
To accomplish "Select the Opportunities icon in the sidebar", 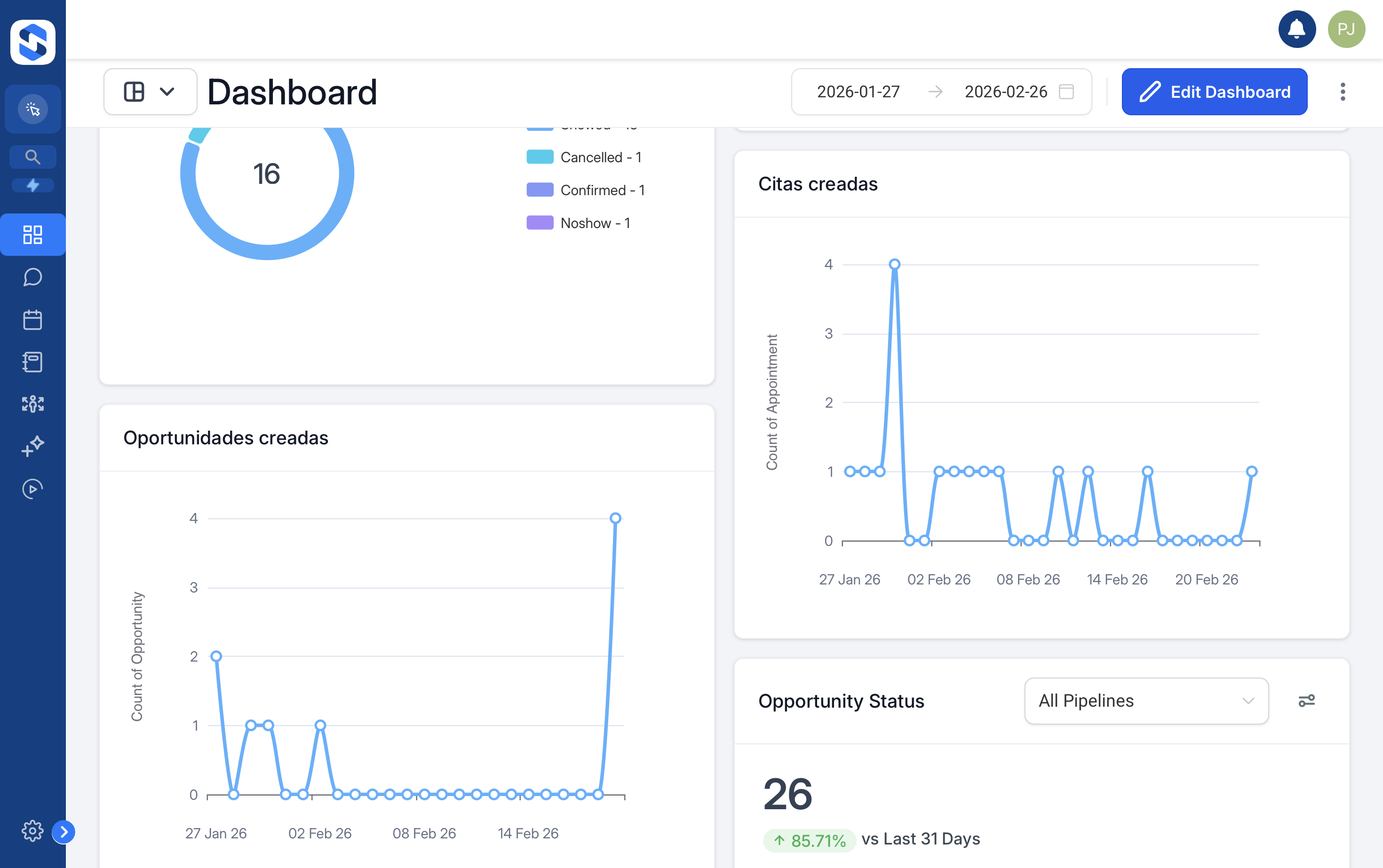I will click(33, 404).
